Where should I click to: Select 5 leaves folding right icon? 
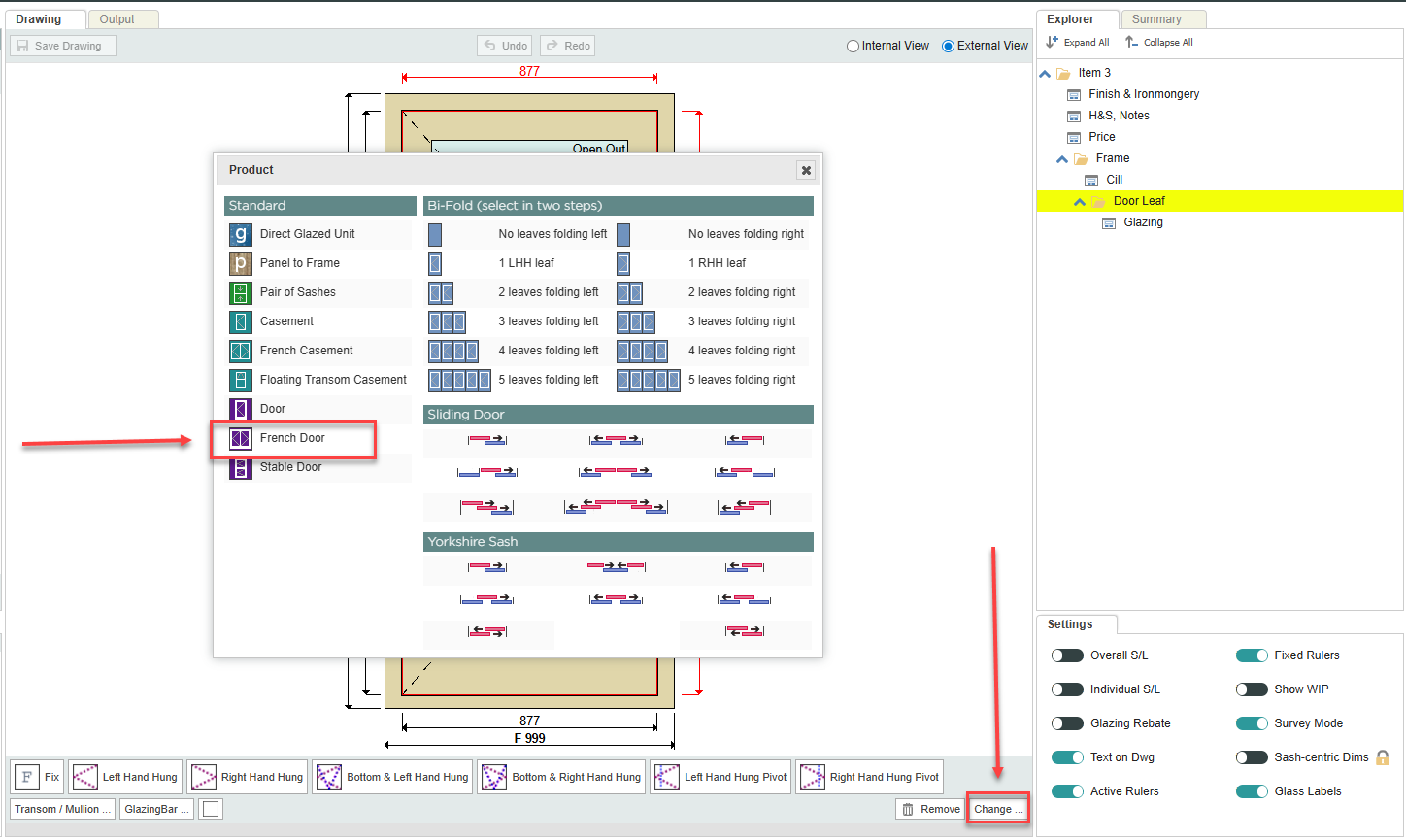tap(648, 381)
